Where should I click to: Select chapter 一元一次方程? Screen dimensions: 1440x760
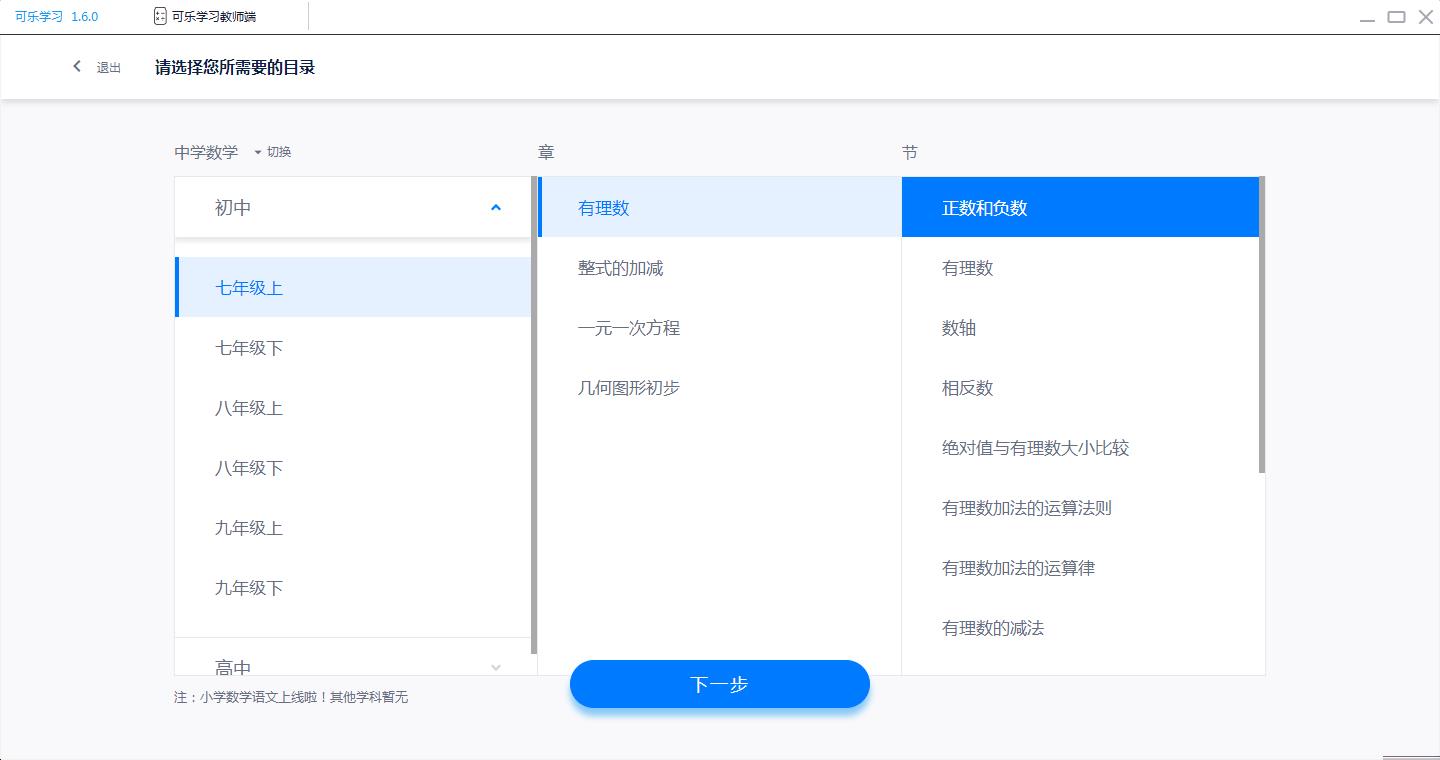click(720, 327)
